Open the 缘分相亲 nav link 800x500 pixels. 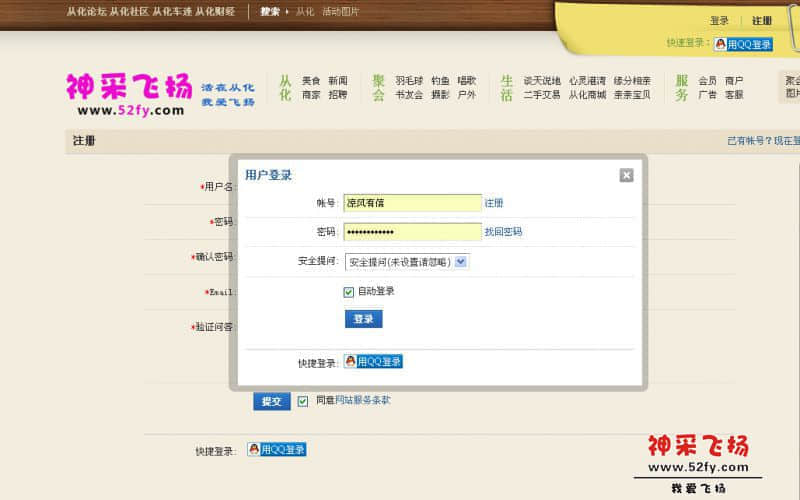(632, 81)
